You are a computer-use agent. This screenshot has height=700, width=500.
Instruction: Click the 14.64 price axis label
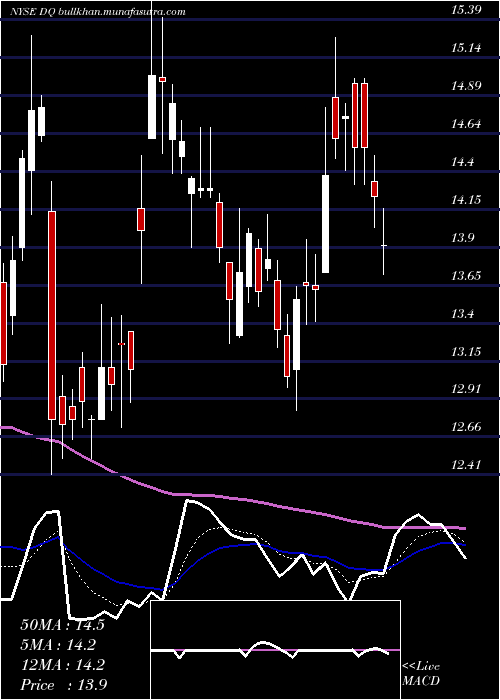pos(466,123)
